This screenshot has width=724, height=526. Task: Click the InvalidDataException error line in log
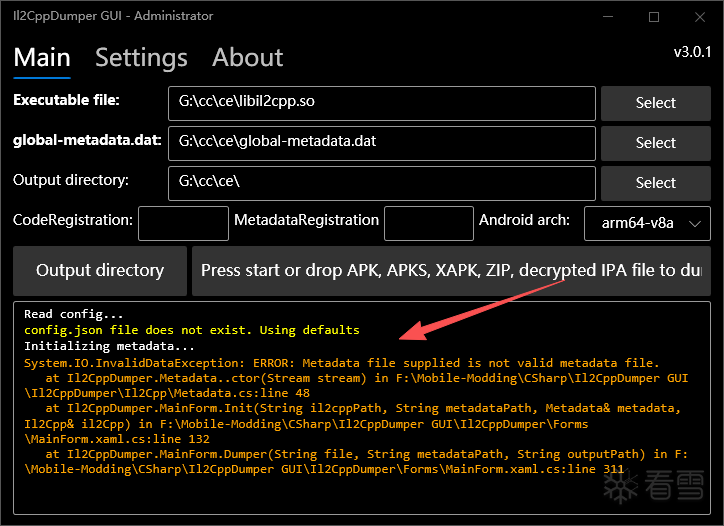342,363
